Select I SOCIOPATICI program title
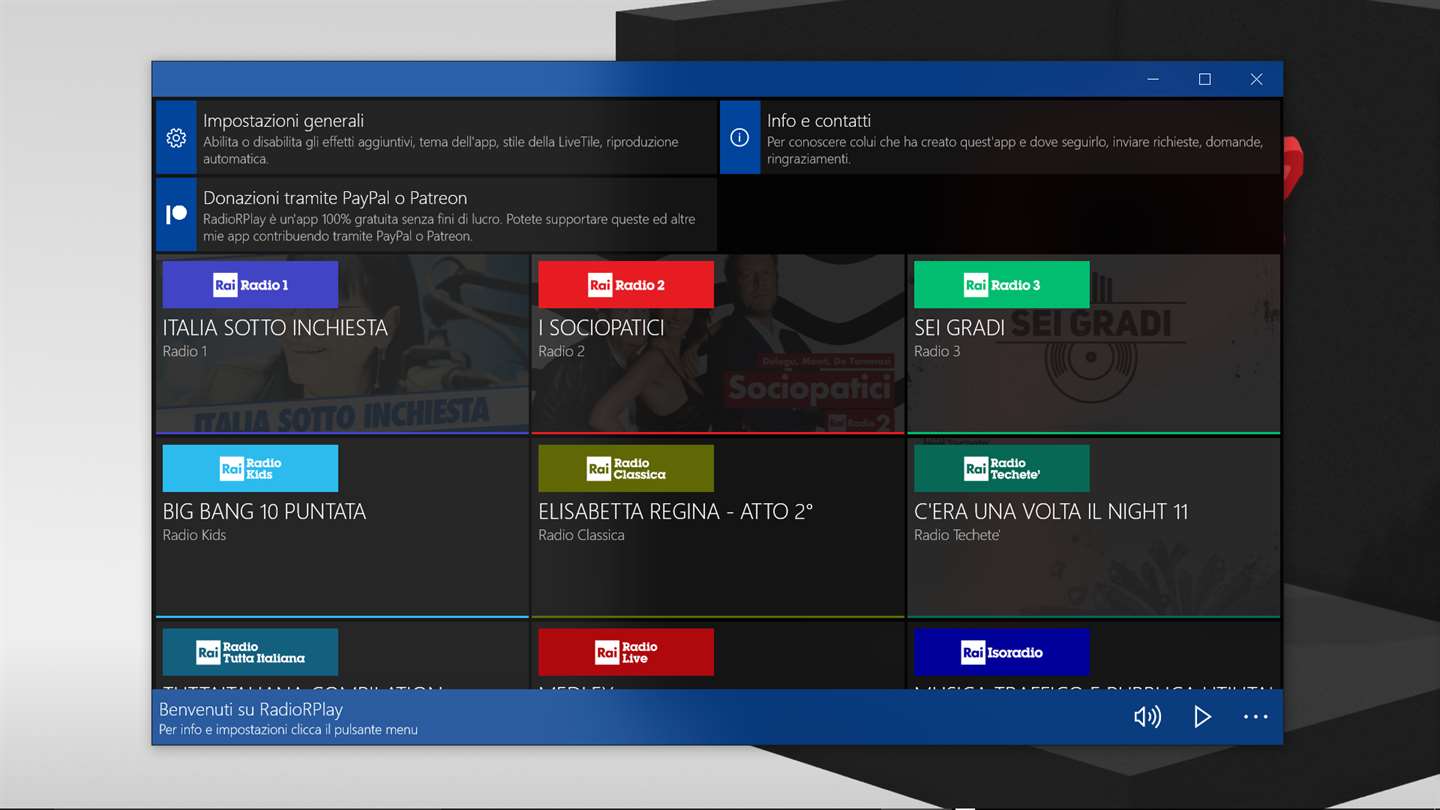Viewport: 1440px width, 810px height. pos(601,328)
